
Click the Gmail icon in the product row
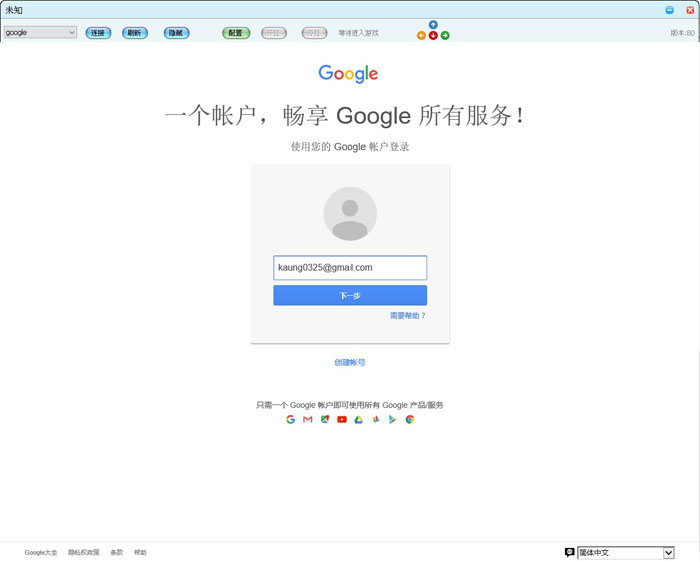[308, 419]
